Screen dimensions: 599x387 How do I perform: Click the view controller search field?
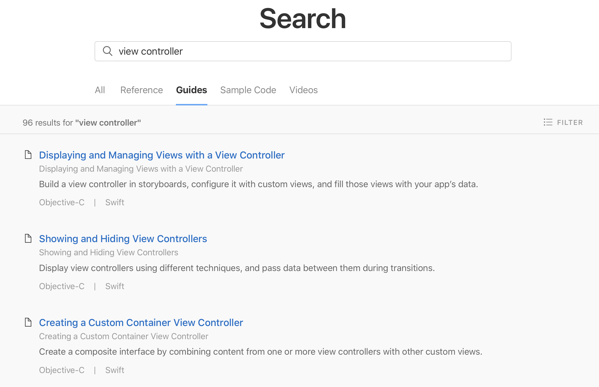303,51
